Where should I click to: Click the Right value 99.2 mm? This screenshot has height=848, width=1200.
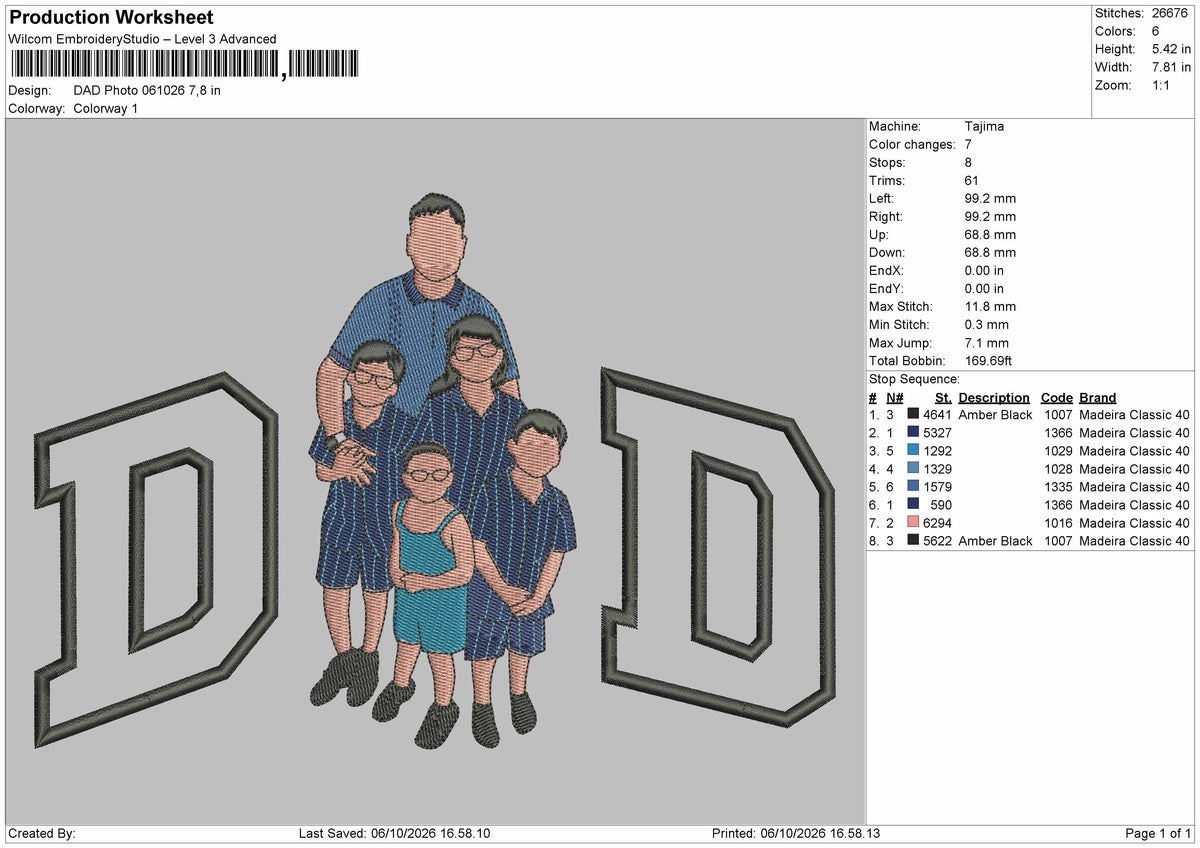(990, 216)
